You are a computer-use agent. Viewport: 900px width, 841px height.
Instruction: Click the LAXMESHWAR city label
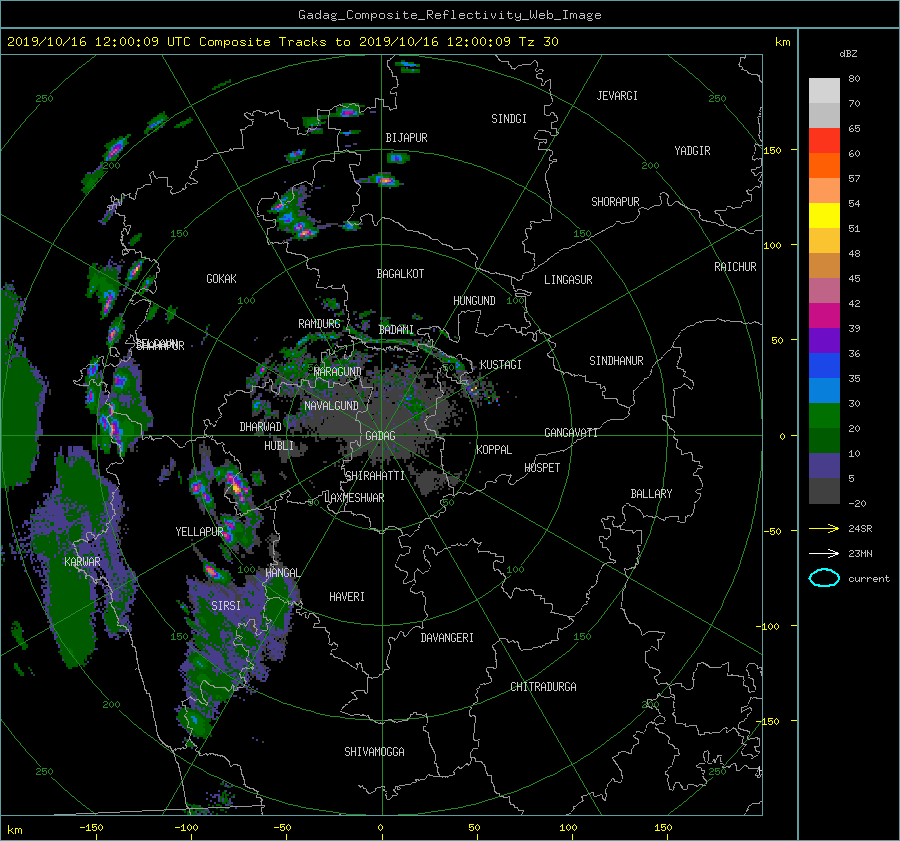click(x=354, y=498)
